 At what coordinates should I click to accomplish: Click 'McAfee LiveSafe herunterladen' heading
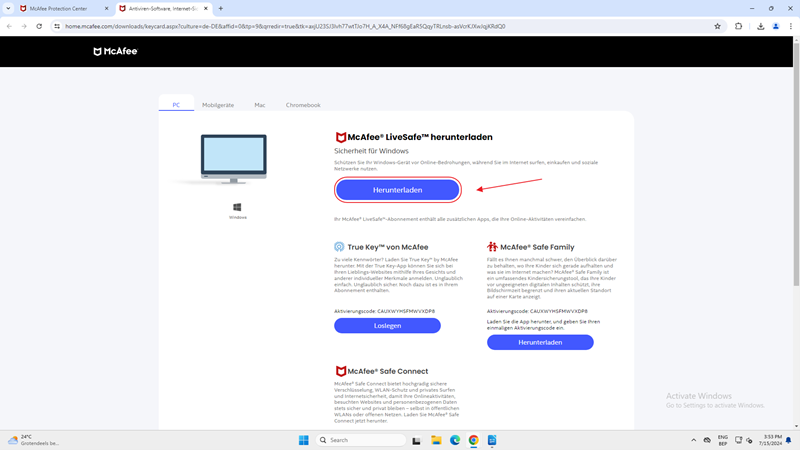pyautogui.click(x=420, y=137)
